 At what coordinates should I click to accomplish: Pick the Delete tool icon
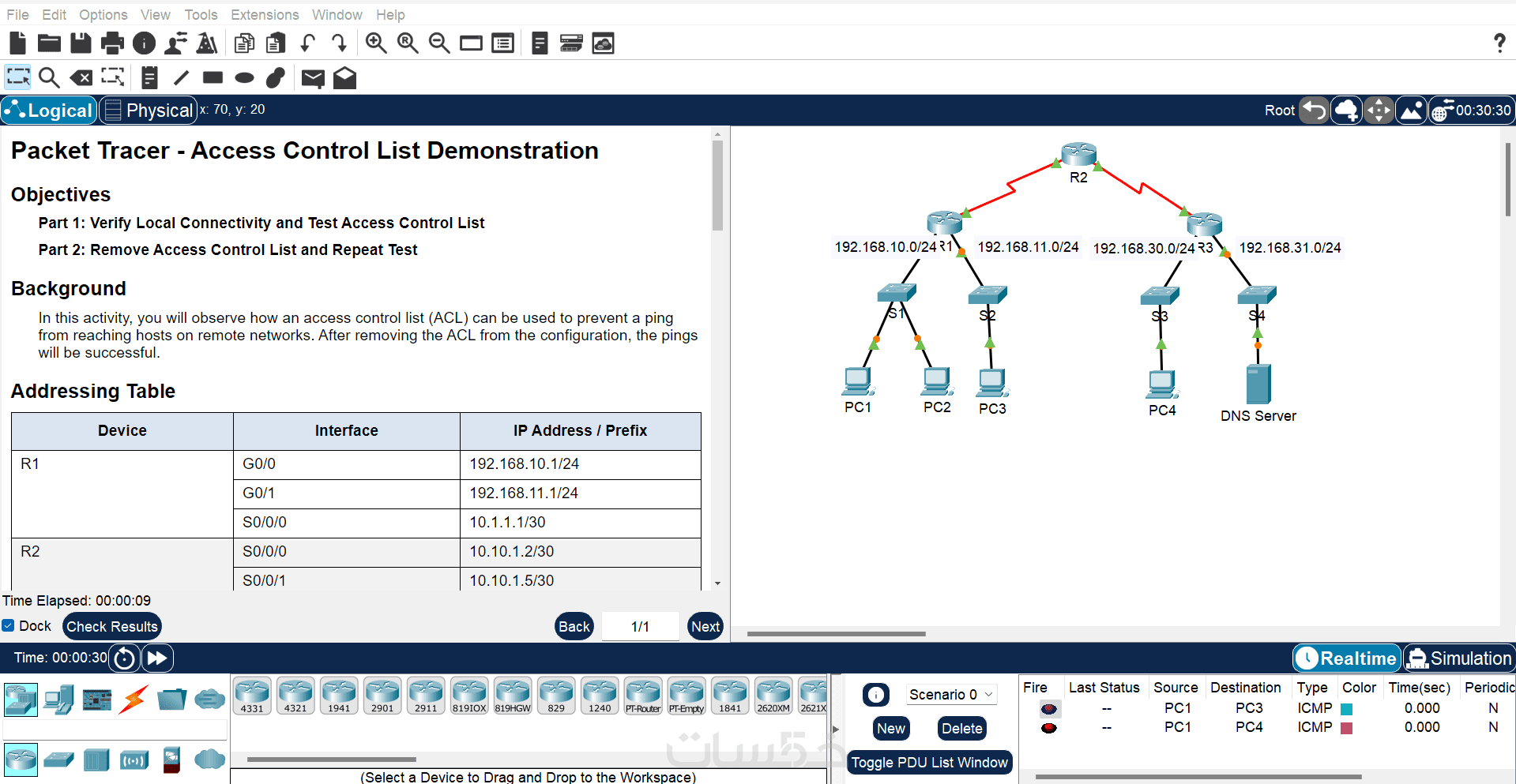tap(81, 77)
